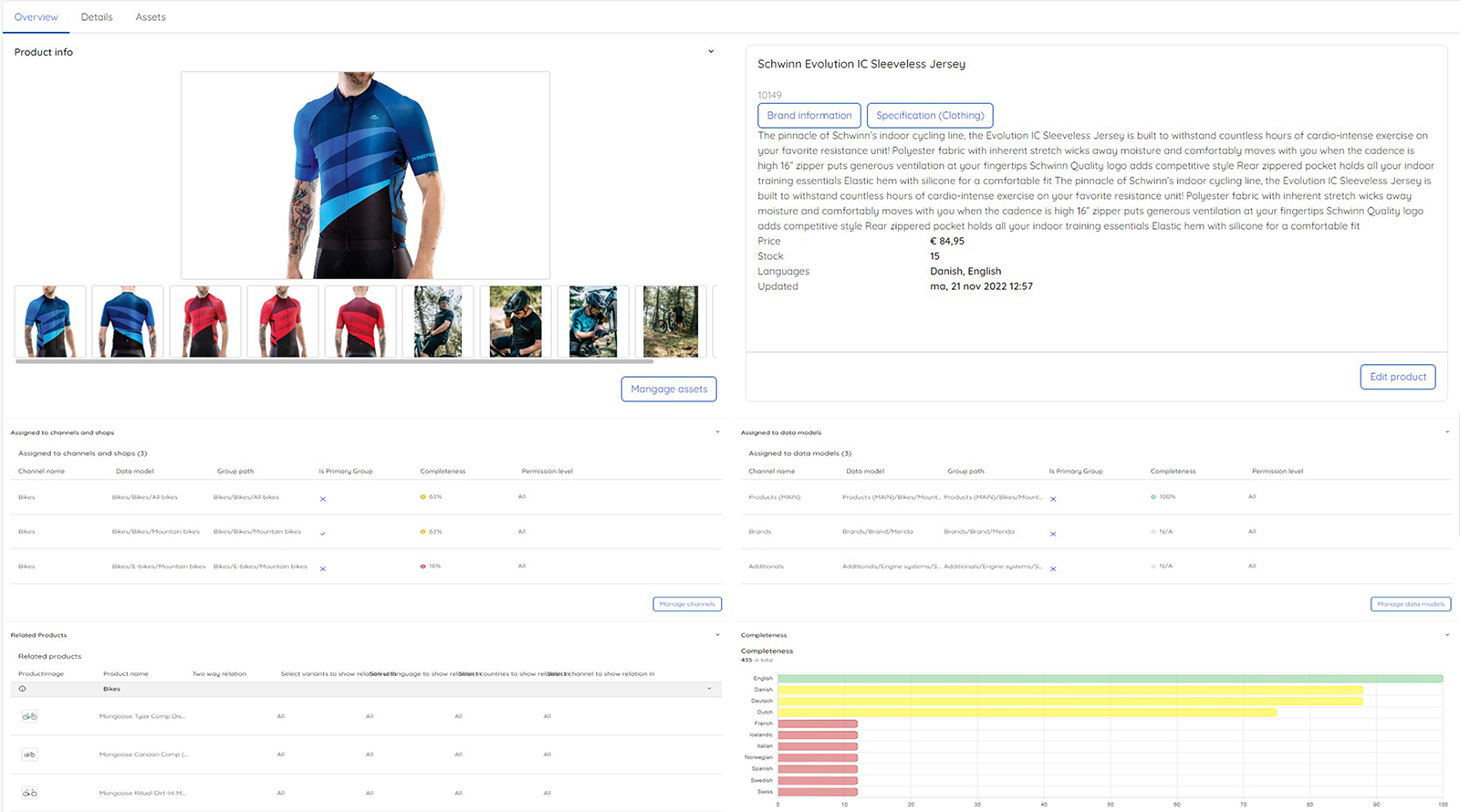Switch to the Overview tab
The width and height of the screenshot is (1460, 812).
pyautogui.click(x=36, y=17)
